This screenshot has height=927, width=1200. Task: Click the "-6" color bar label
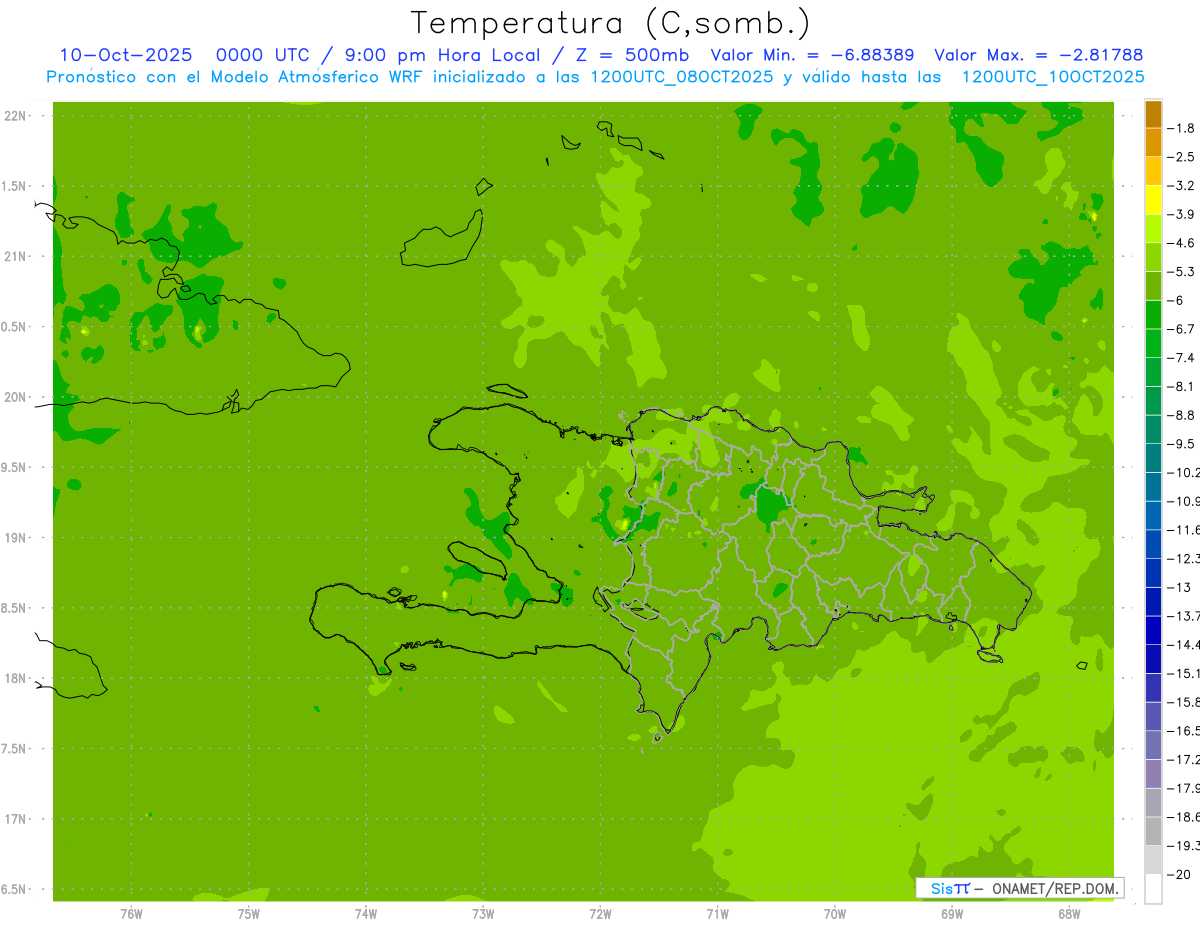click(x=1178, y=301)
